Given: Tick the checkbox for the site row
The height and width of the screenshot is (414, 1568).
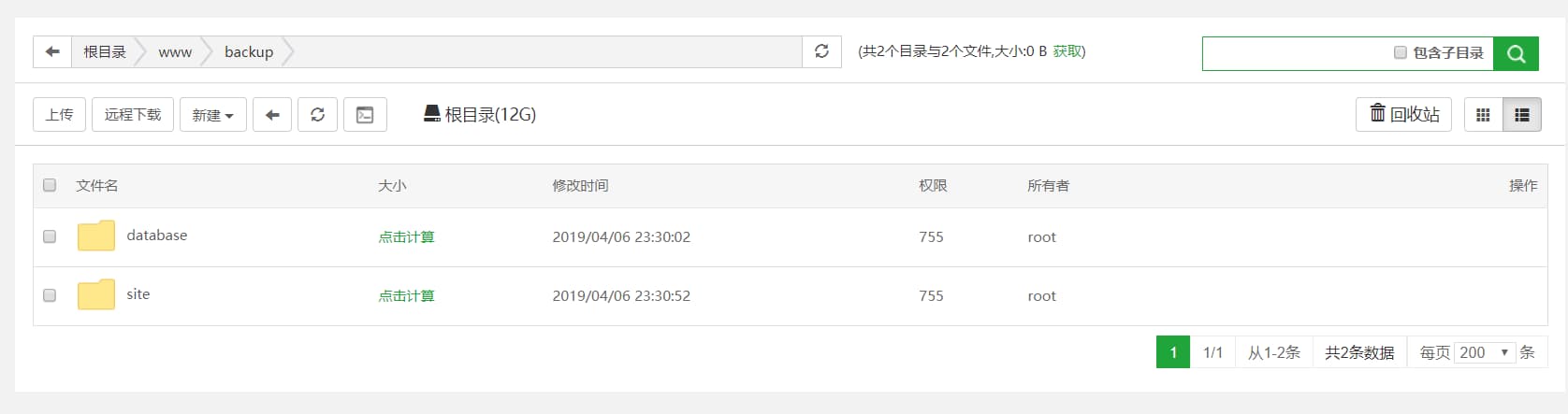Looking at the screenshot, I should [x=50, y=295].
